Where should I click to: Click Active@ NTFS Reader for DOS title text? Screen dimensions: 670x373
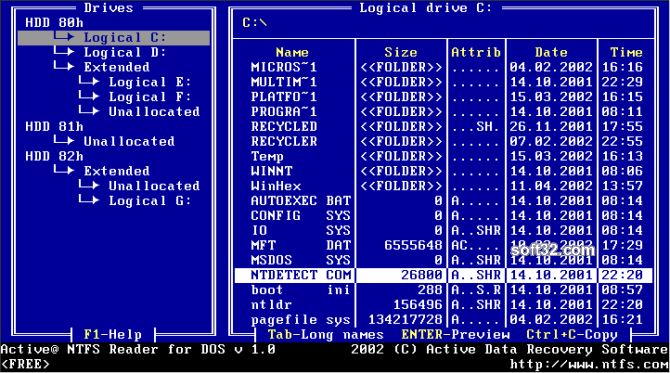[x=138, y=350]
